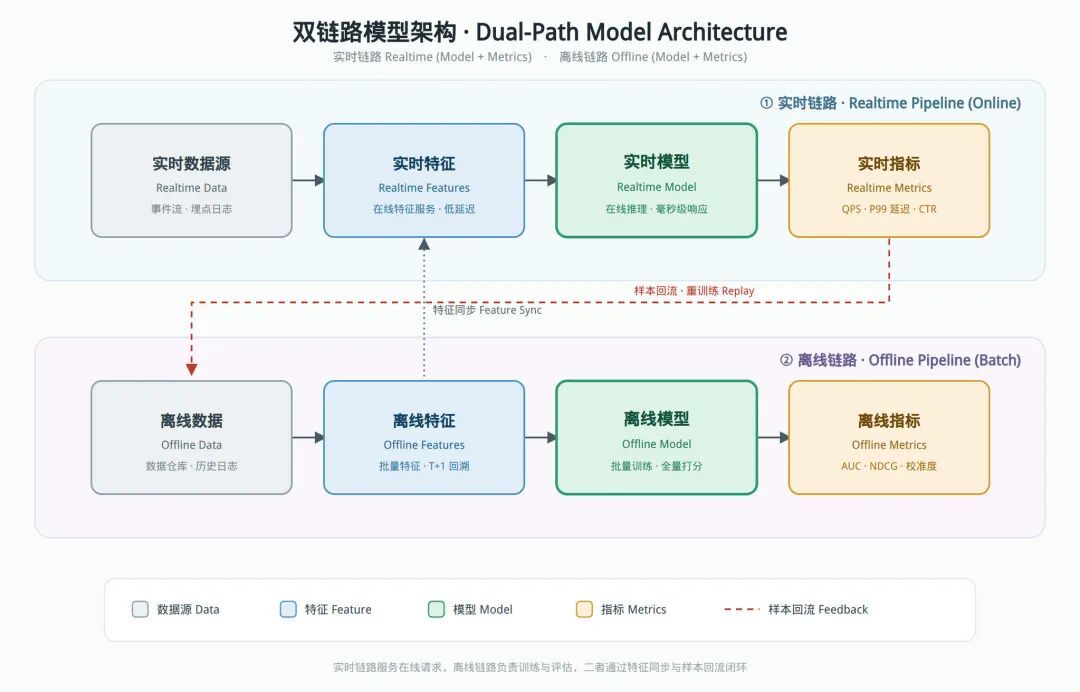Click the red dashed 样本回流 Feedback legend line

(x=742, y=609)
